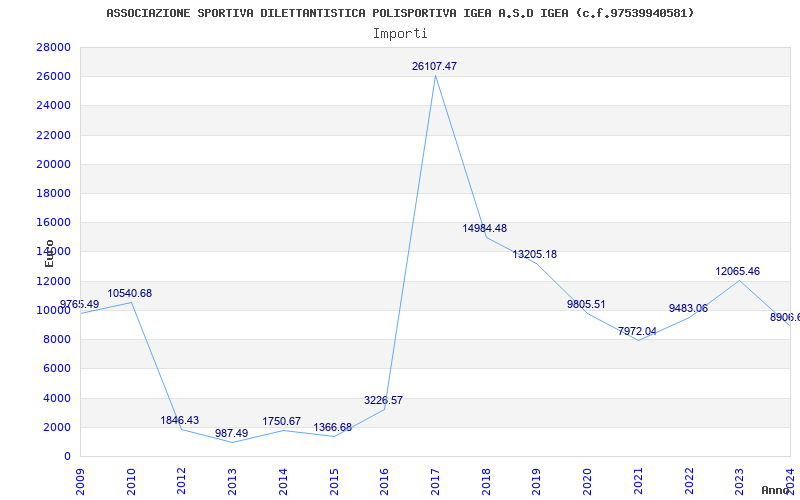Select the 2000 y-axis tick label

point(57,427)
